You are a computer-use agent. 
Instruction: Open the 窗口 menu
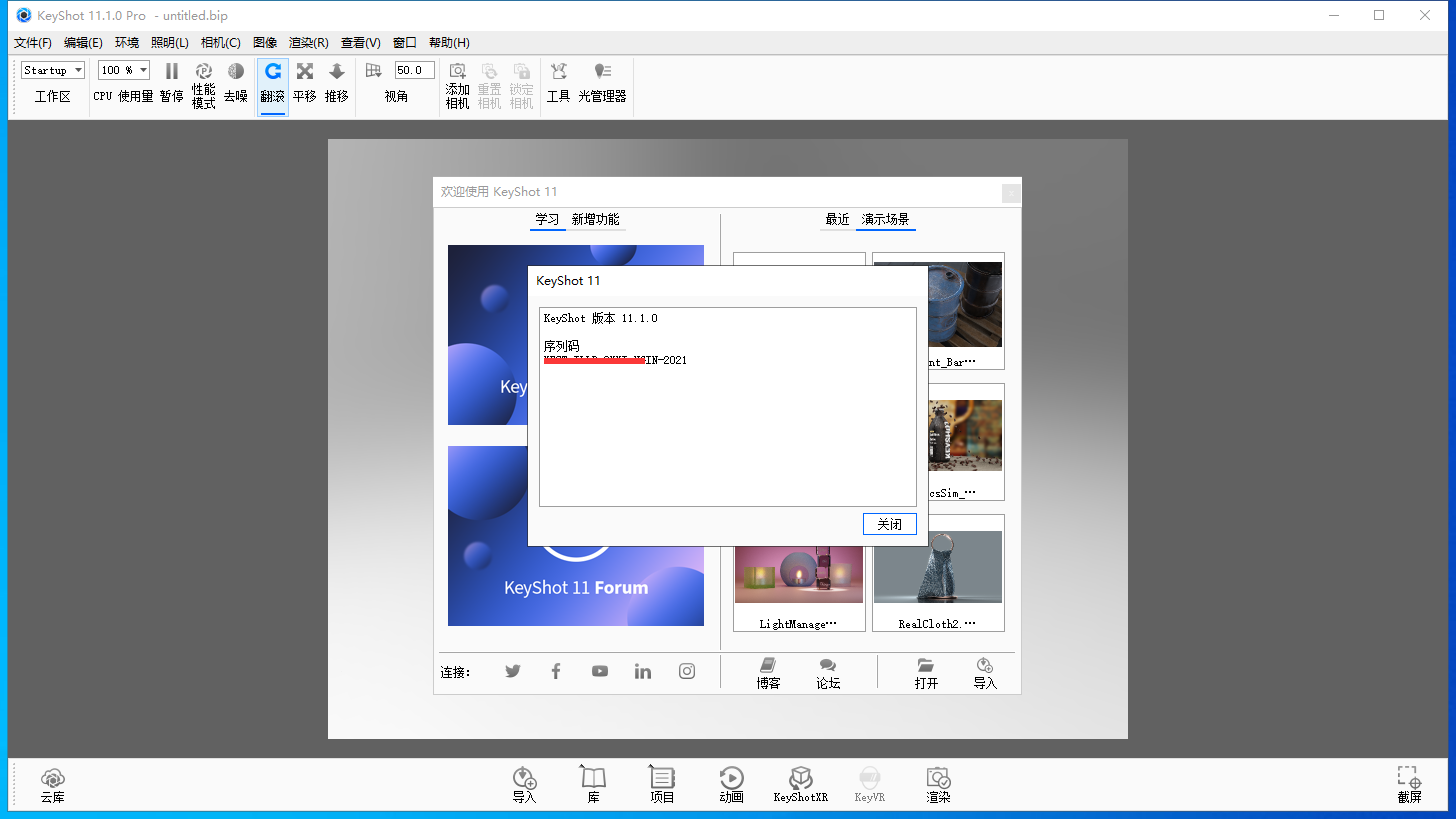[405, 43]
